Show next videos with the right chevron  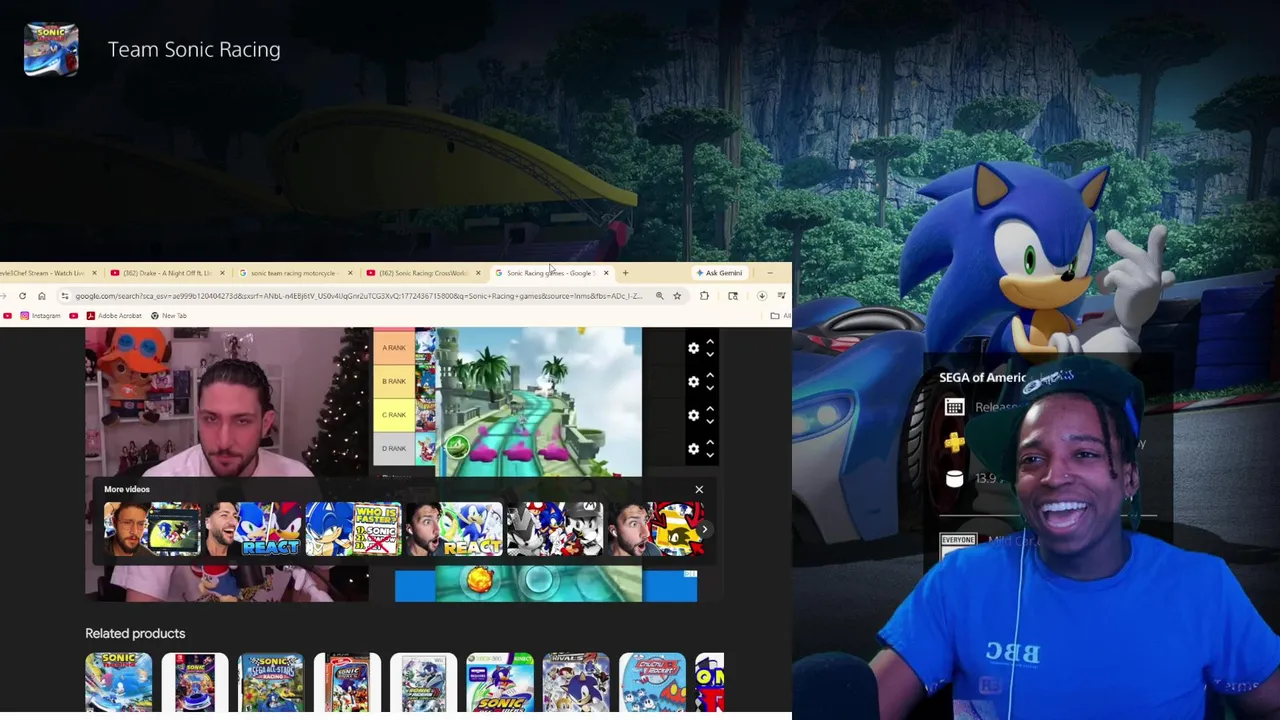pyautogui.click(x=704, y=529)
